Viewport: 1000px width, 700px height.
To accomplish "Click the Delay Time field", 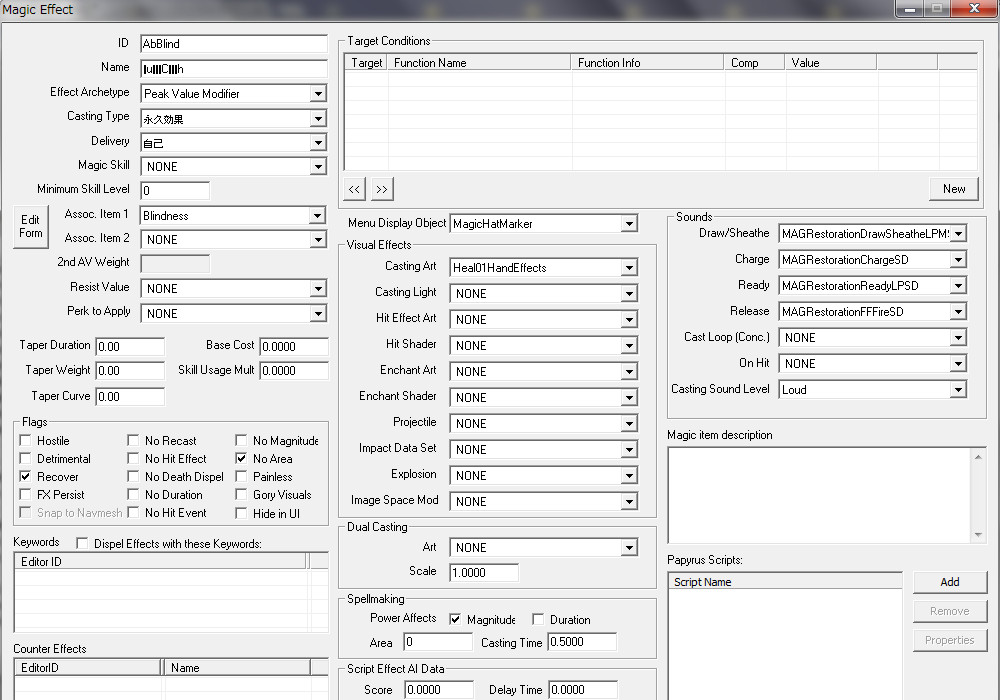I will pos(583,690).
